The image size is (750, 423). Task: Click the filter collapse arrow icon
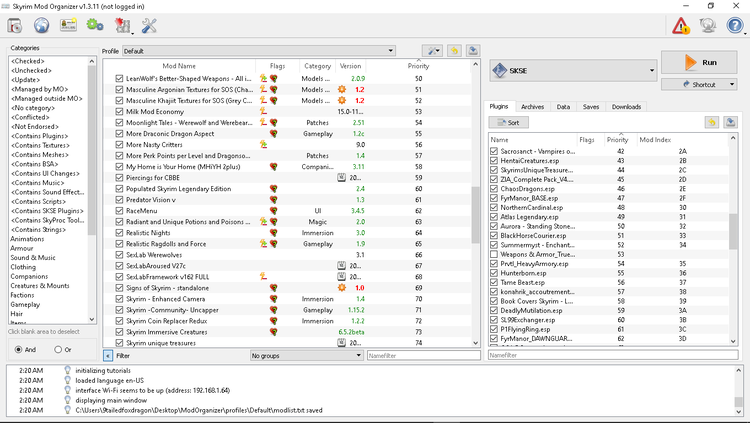108,356
